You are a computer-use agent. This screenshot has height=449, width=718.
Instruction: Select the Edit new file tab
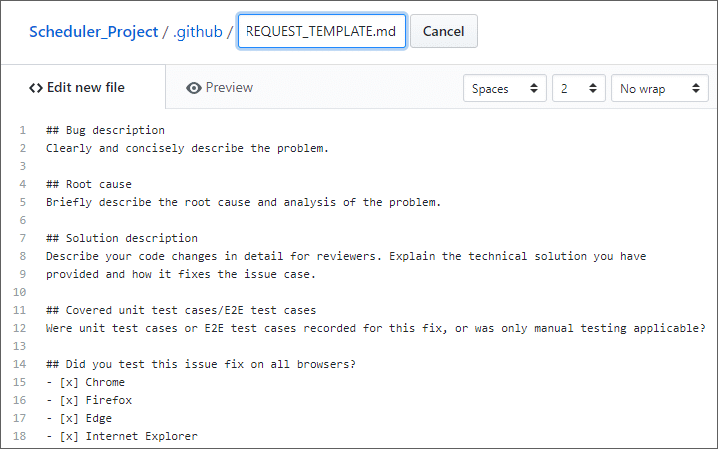[x=77, y=87]
